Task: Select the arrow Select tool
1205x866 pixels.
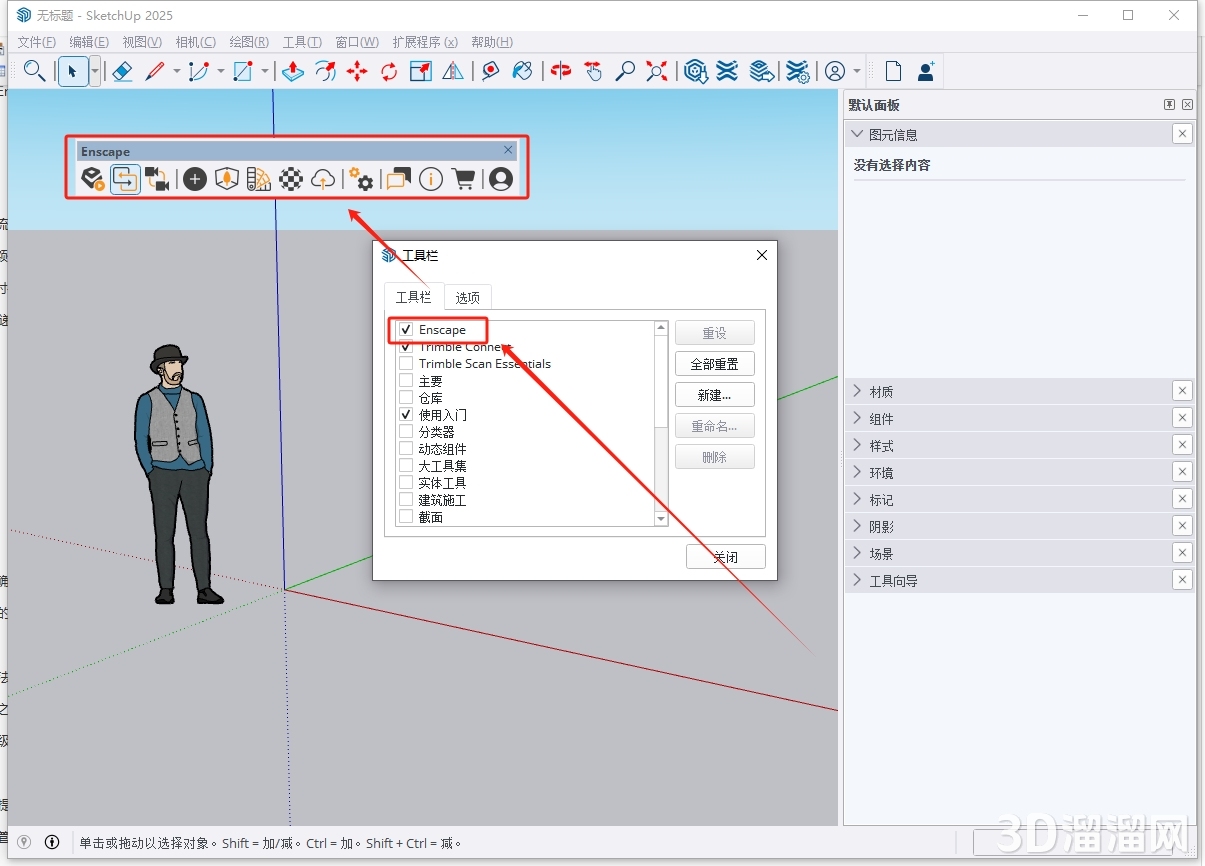Action: click(x=72, y=71)
